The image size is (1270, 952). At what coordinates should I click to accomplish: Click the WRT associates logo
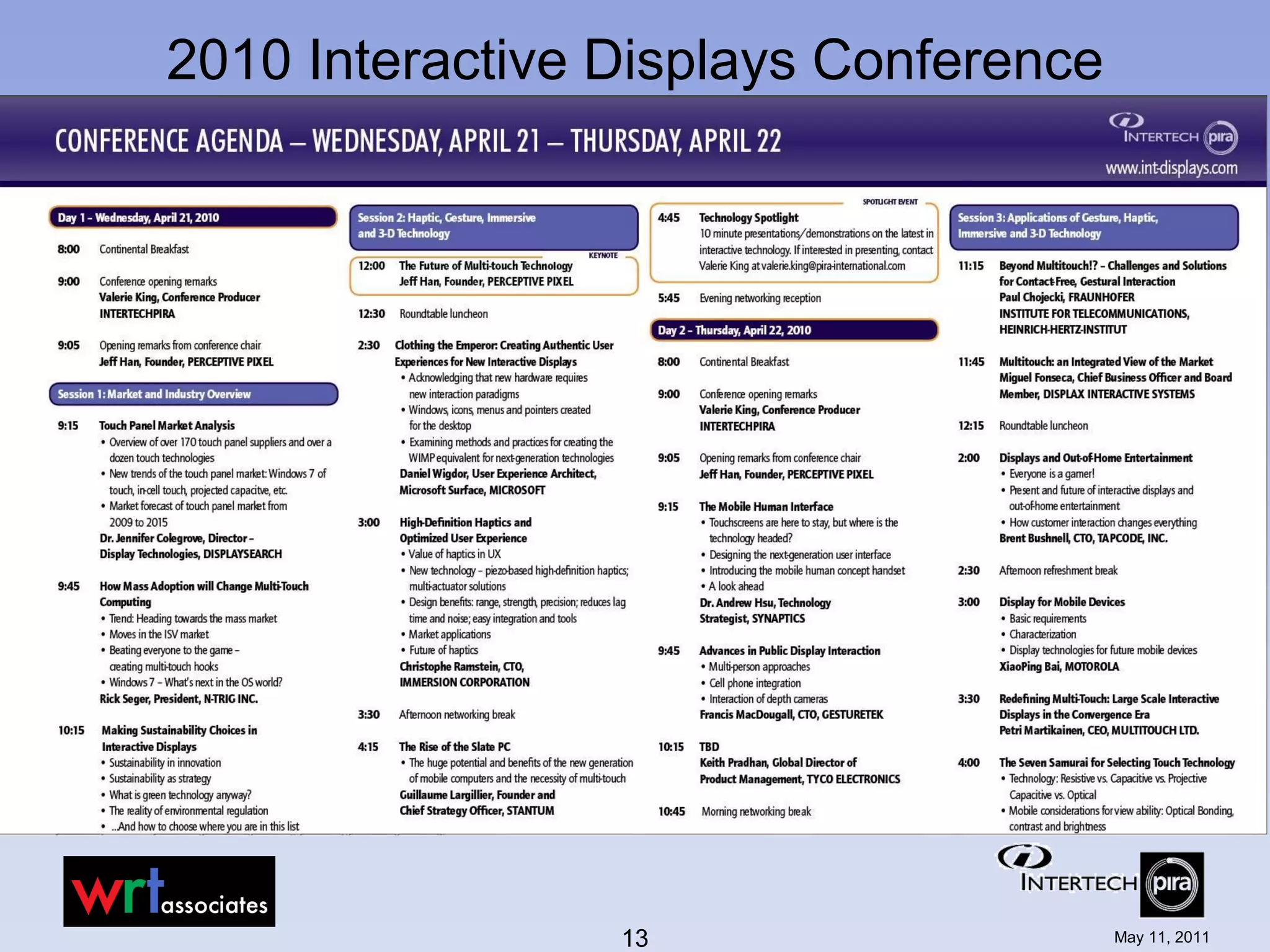pyautogui.click(x=169, y=891)
